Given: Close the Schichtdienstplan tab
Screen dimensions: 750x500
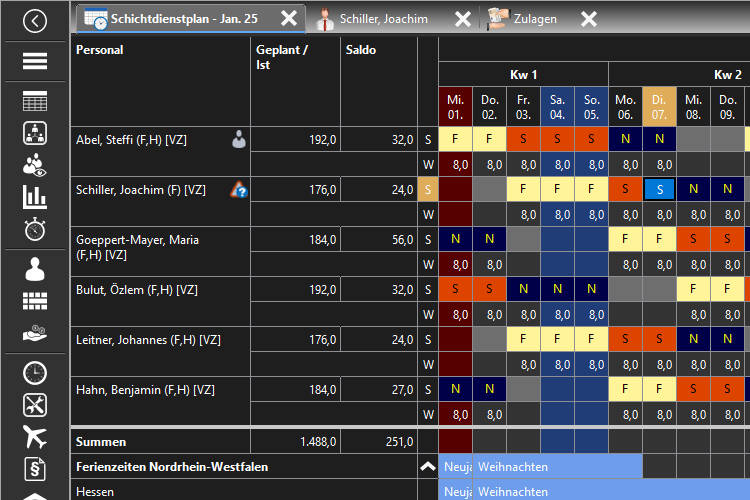Looking at the screenshot, I should [x=288, y=19].
